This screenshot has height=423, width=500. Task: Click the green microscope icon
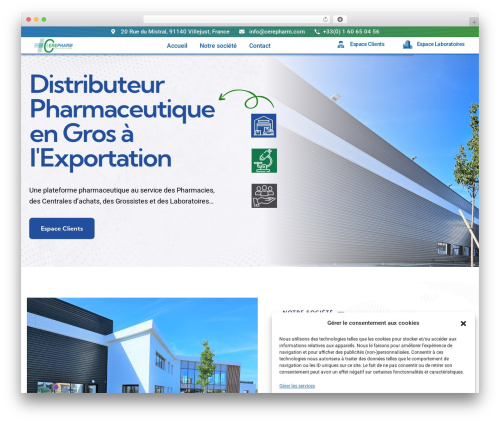coord(264,161)
